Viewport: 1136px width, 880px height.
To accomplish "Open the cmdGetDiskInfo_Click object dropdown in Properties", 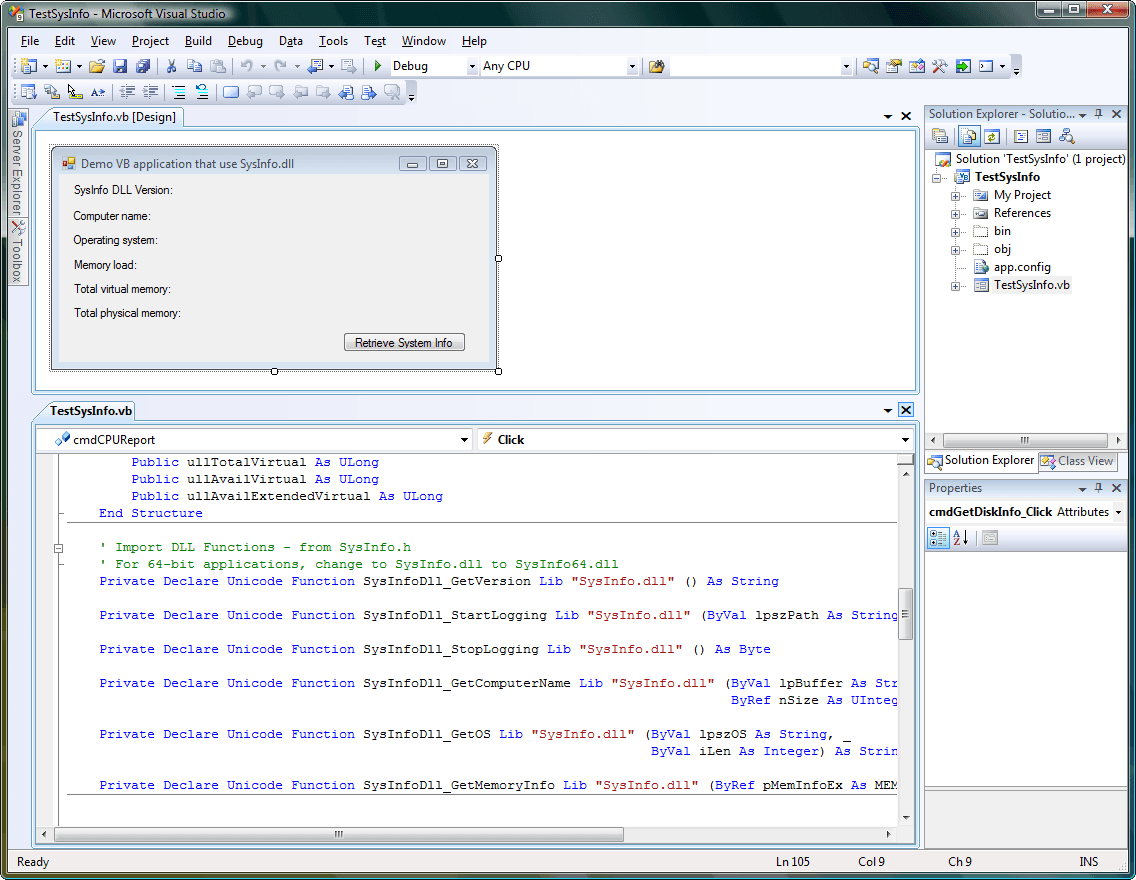I will coord(1118,512).
